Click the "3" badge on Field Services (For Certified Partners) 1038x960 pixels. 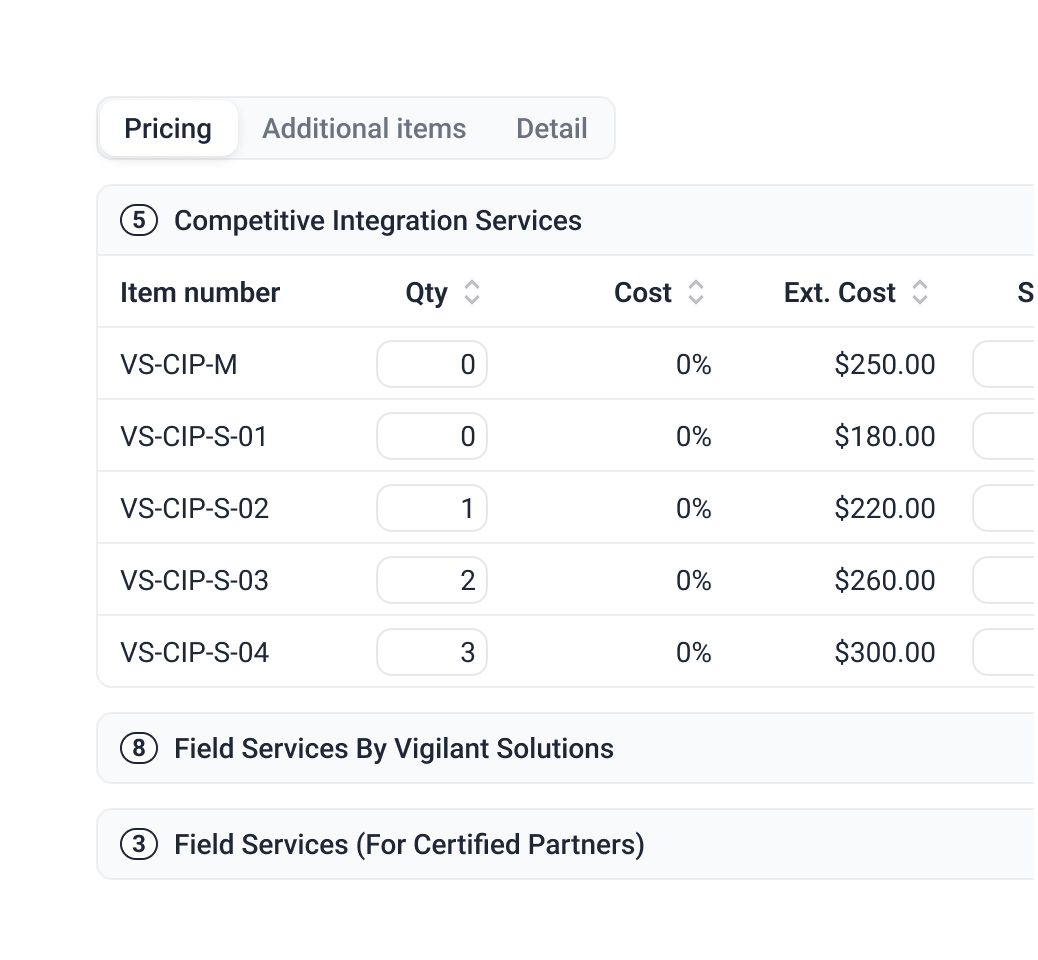click(x=137, y=844)
